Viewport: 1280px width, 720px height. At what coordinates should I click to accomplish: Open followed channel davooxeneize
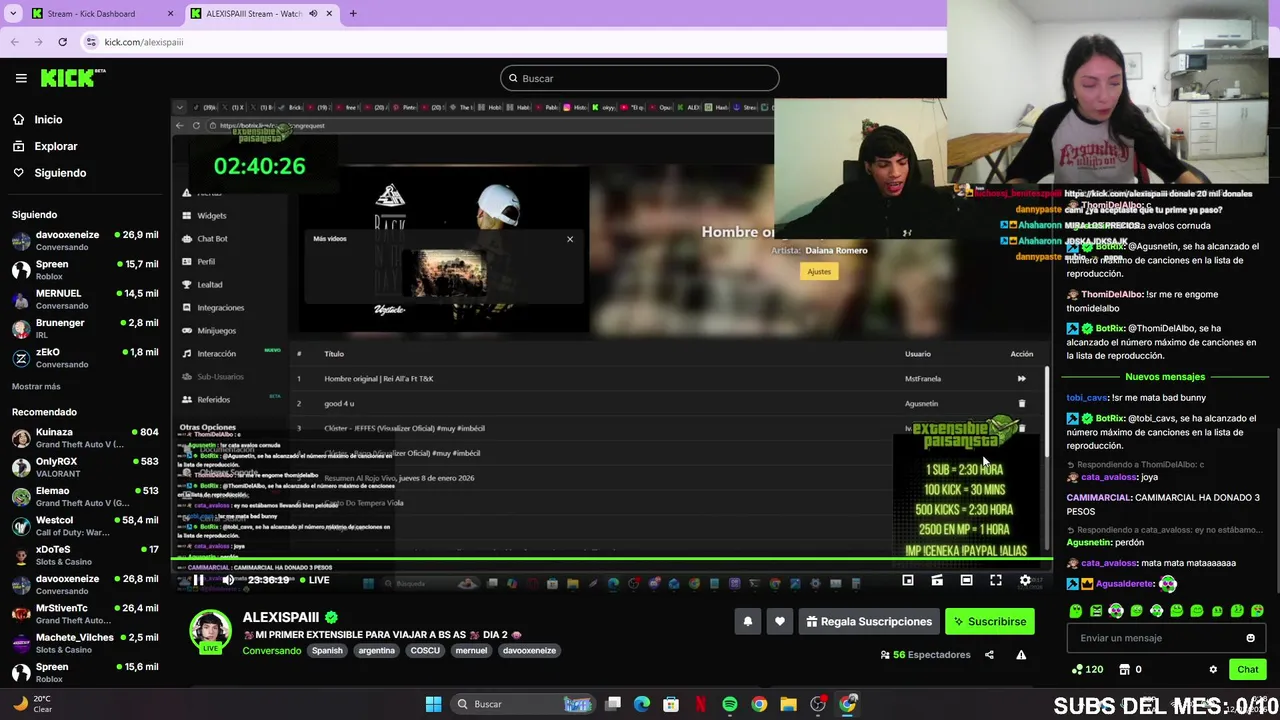[x=85, y=240]
